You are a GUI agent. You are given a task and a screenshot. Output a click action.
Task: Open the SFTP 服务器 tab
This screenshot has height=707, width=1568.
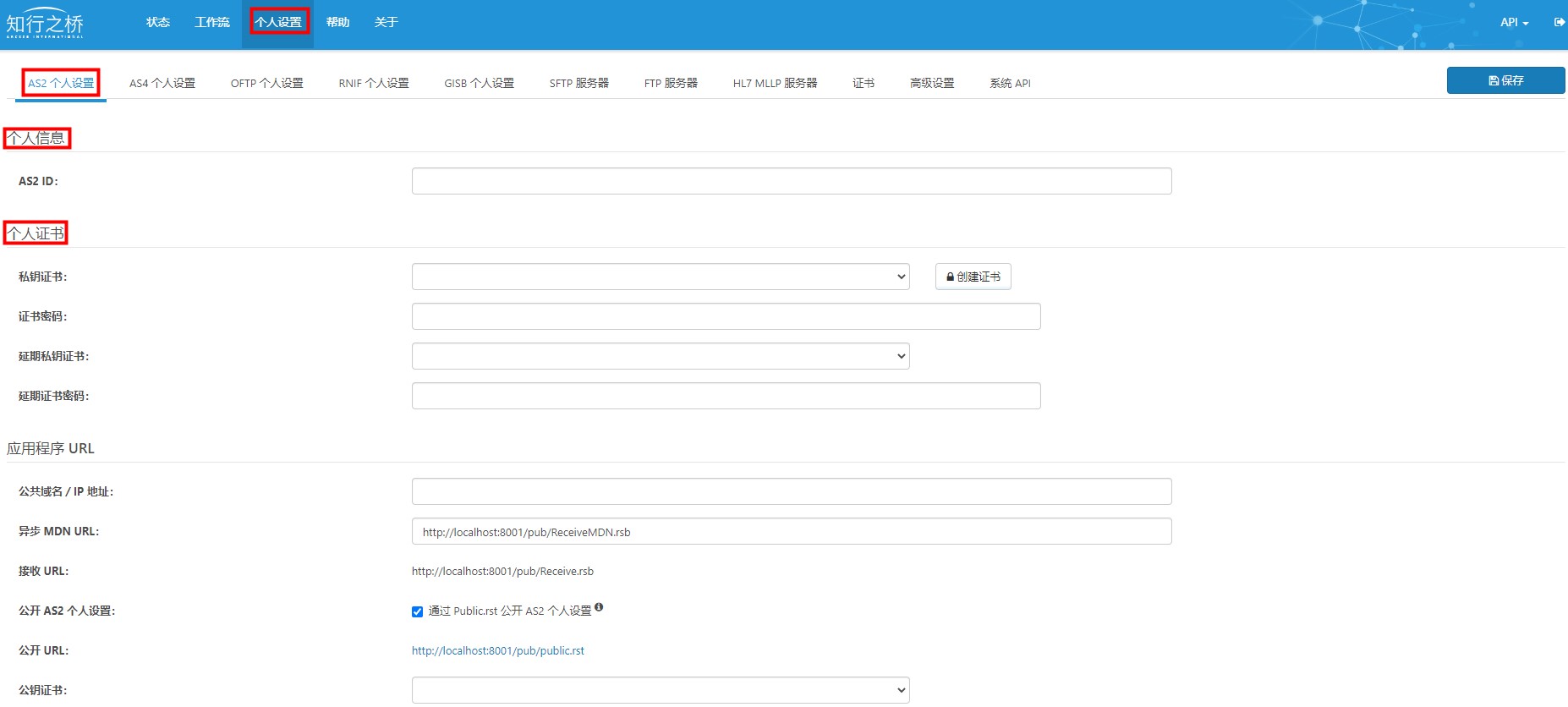click(579, 83)
